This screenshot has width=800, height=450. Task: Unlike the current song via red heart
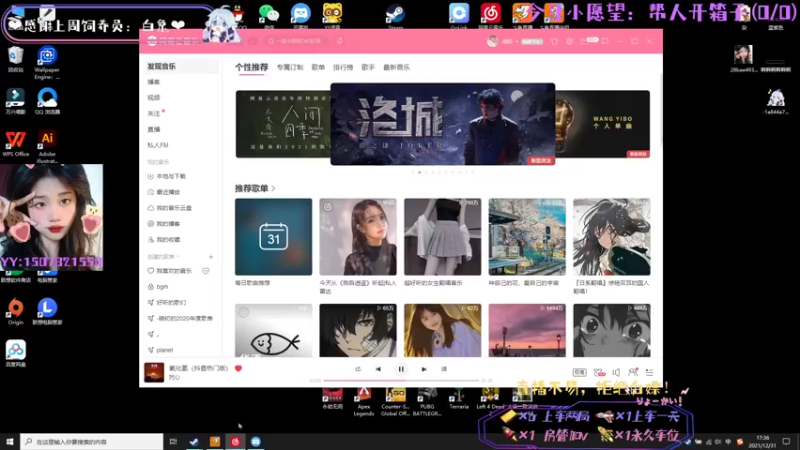(x=238, y=368)
